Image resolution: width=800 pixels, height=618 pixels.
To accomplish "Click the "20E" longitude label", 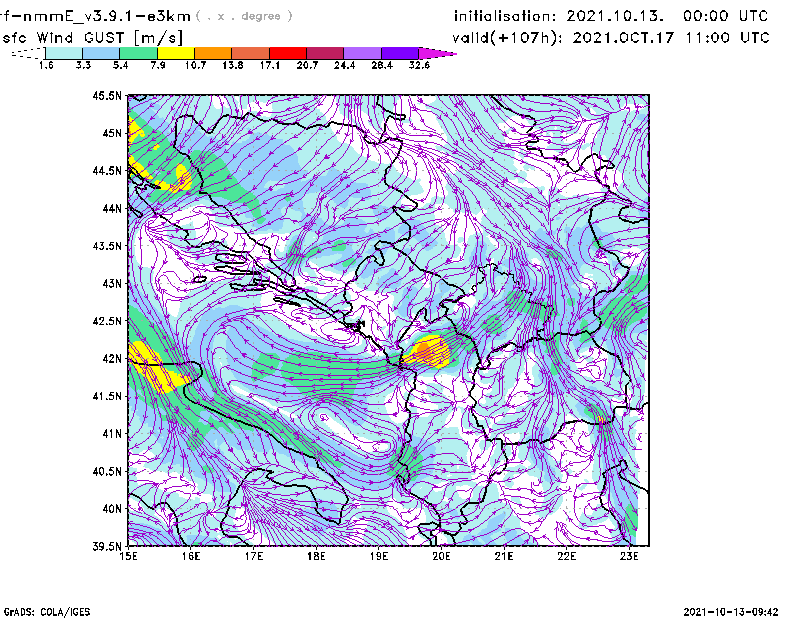I will pyautogui.click(x=442, y=556).
